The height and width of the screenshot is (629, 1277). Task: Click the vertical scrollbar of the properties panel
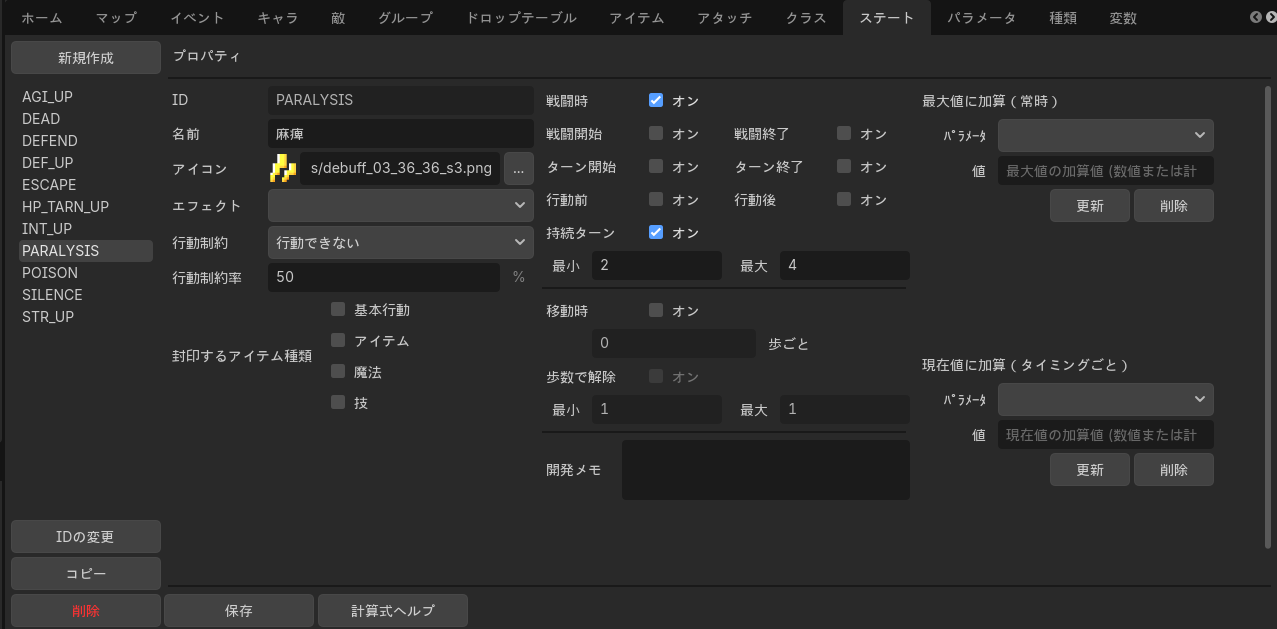point(1268,316)
